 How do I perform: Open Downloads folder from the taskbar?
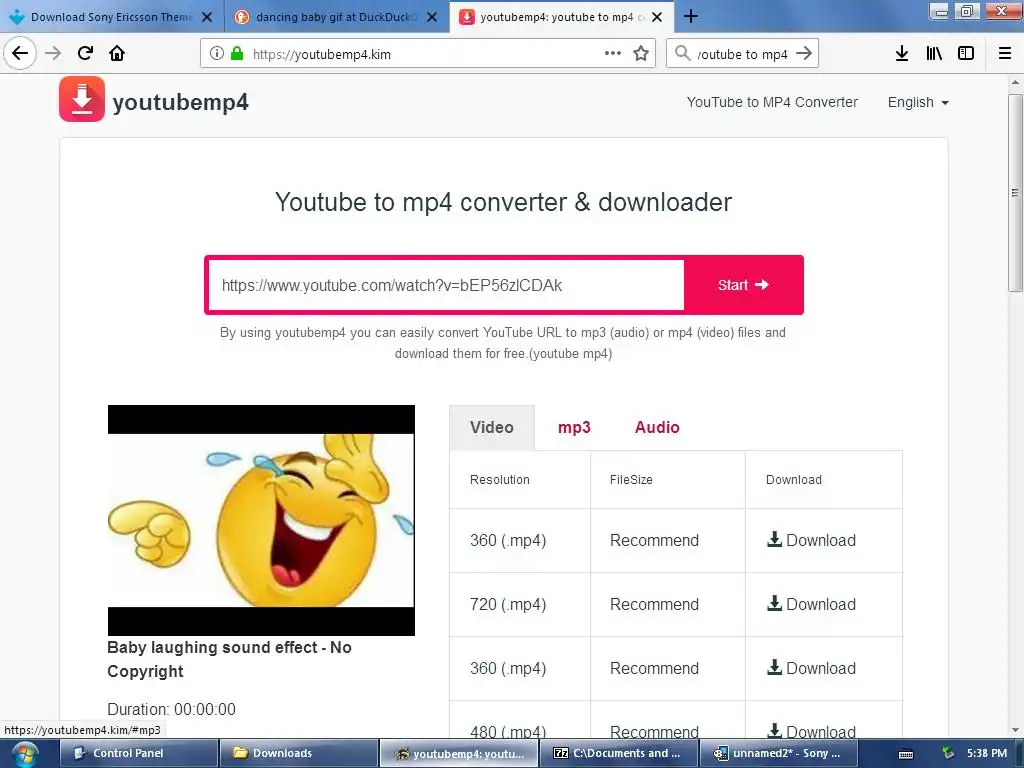coord(298,753)
